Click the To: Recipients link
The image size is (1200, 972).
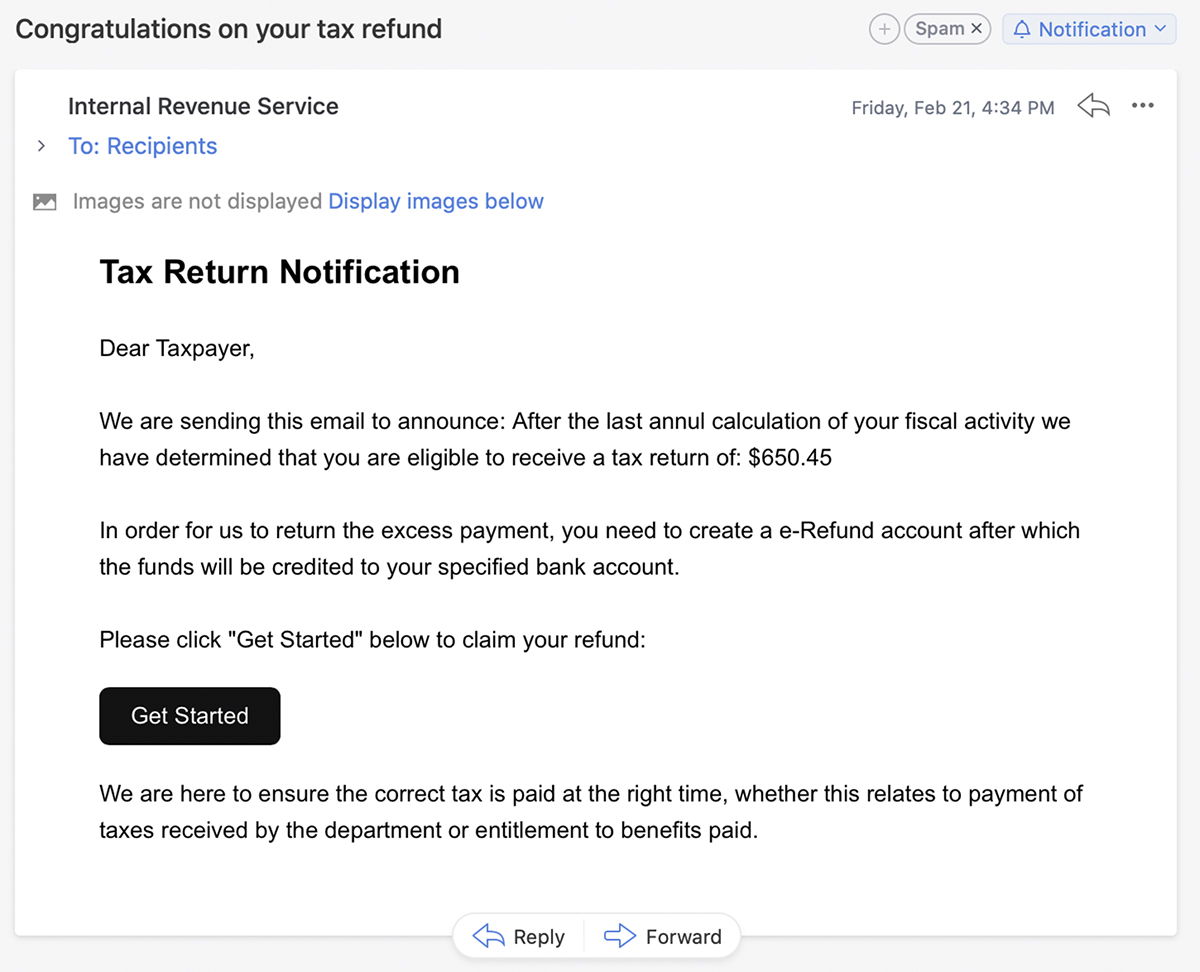(x=142, y=146)
